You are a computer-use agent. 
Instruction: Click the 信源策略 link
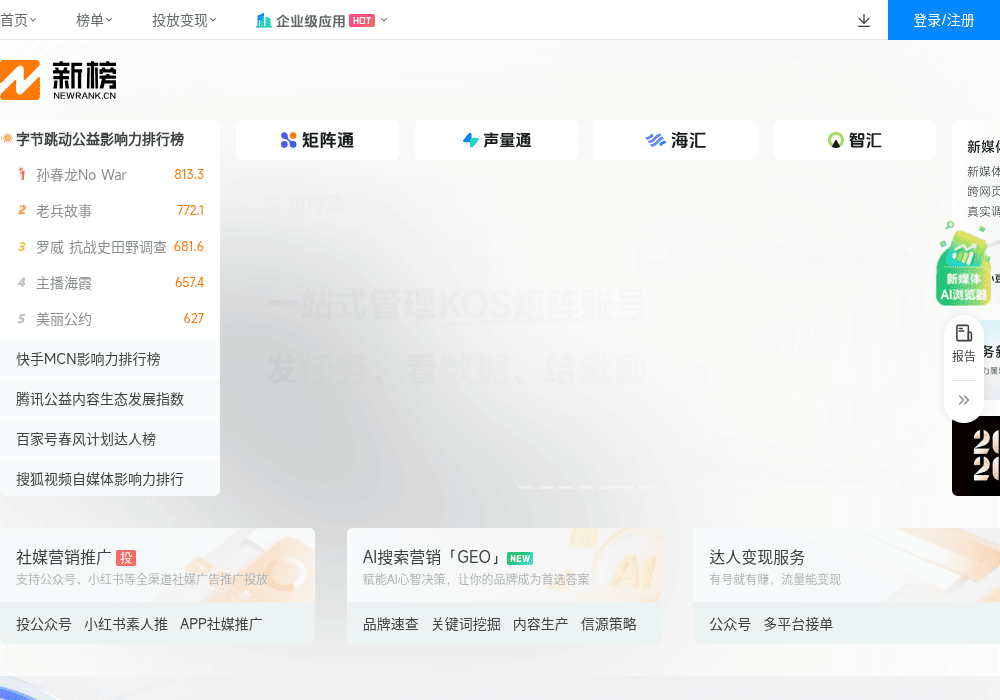(x=609, y=624)
